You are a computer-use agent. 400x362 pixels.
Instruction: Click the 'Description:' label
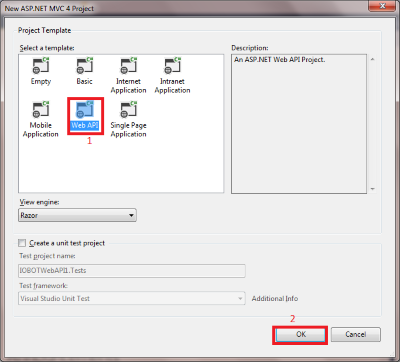pos(250,48)
